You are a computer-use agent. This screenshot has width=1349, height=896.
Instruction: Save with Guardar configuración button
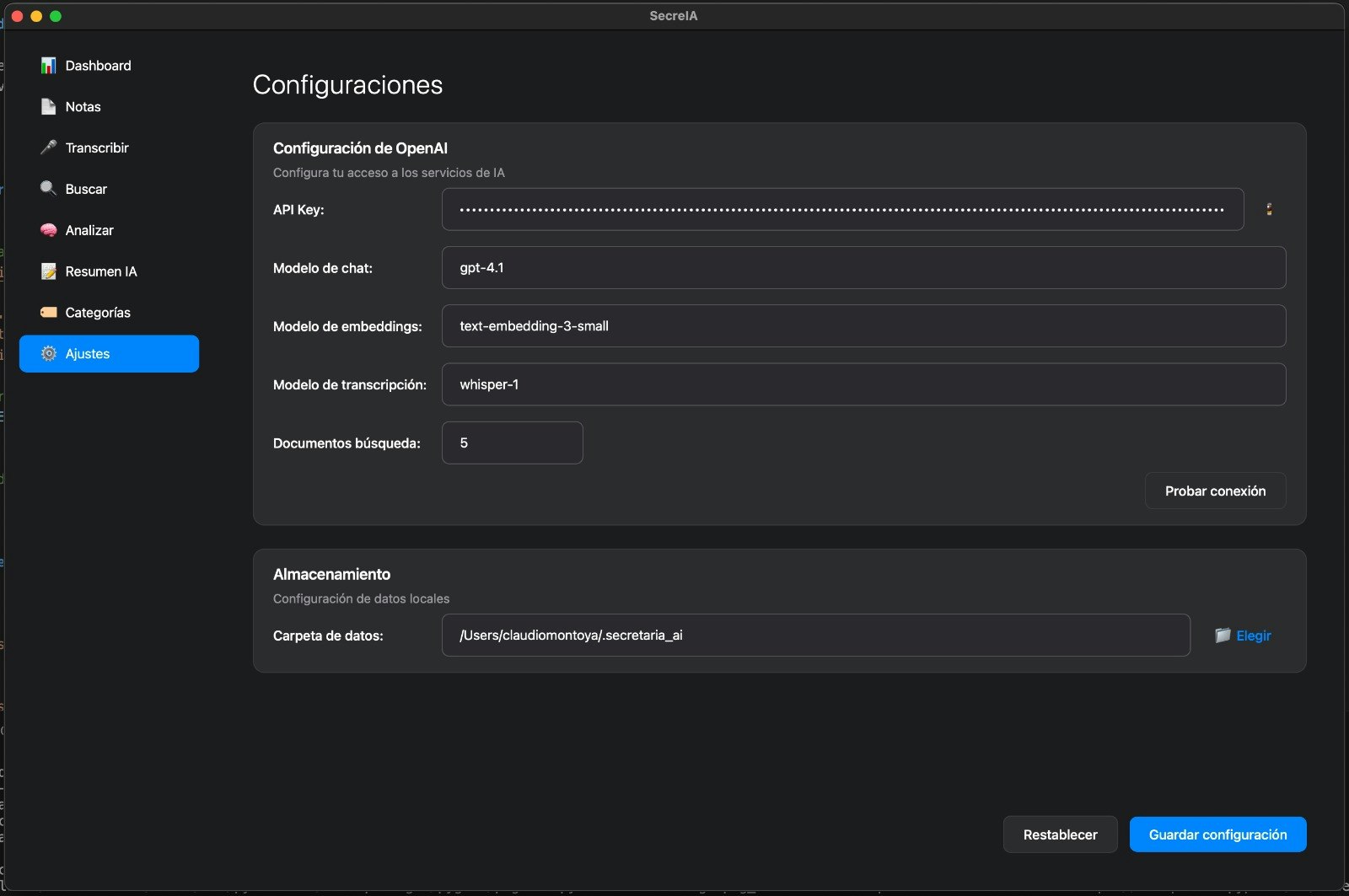coord(1217,834)
